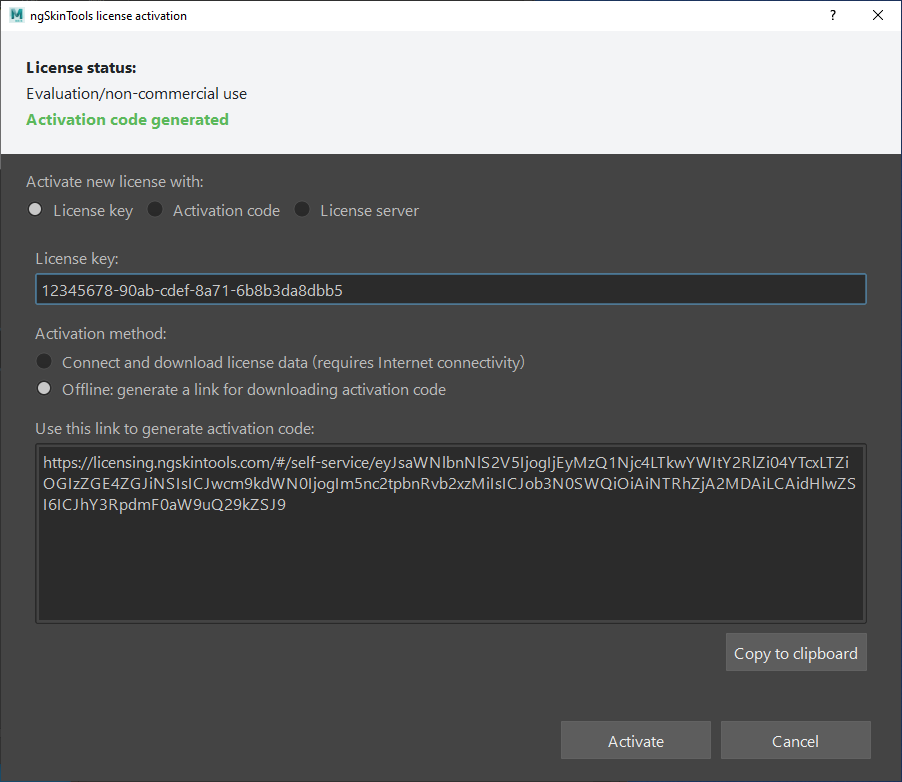Click the Activate button
The width and height of the screenshot is (902, 782).
coord(636,741)
